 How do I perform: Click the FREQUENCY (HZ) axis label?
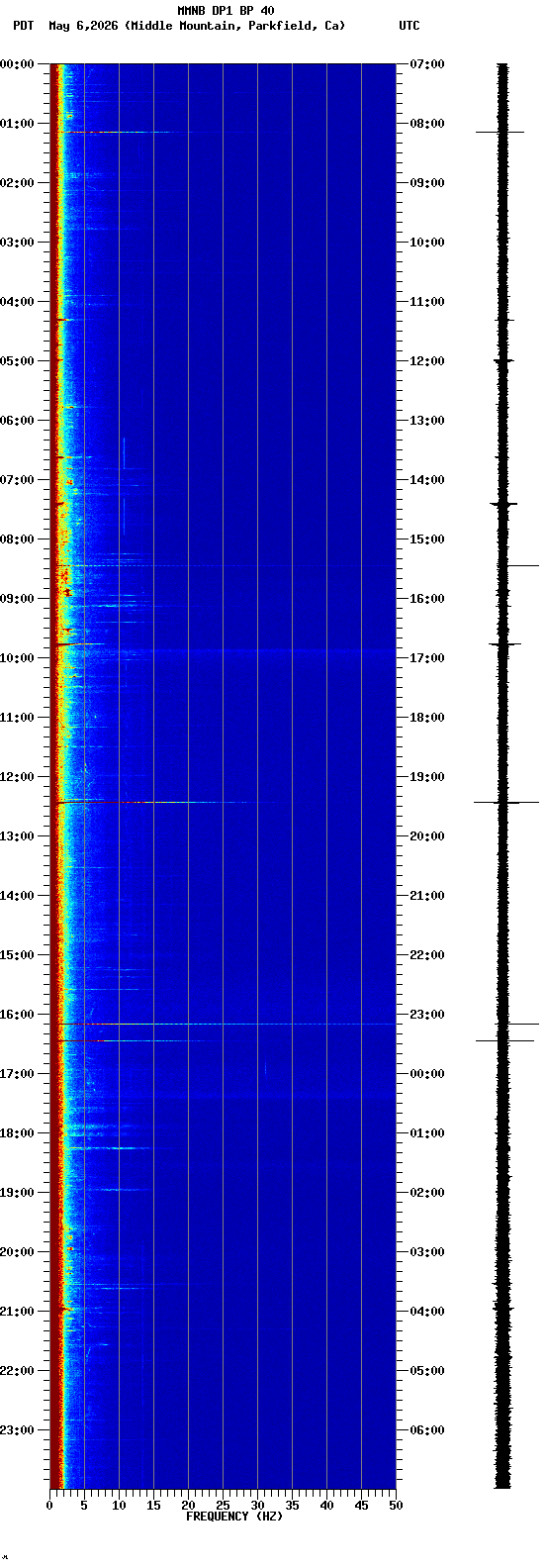coord(234,1517)
